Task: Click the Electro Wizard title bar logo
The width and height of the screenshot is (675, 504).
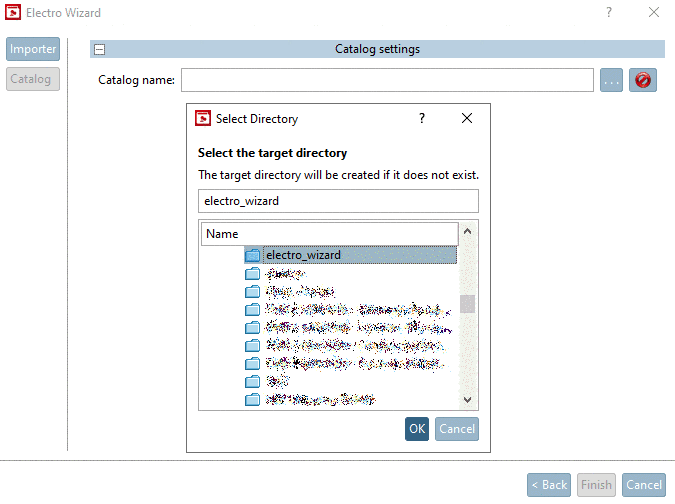Action: [13, 13]
